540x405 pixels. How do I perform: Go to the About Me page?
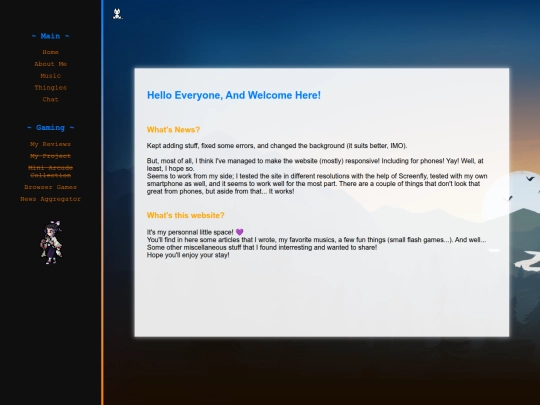coord(50,64)
